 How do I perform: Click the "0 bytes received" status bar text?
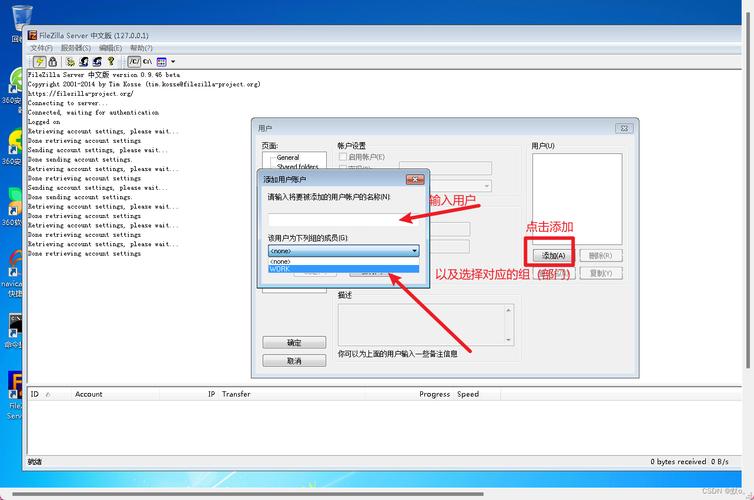click(x=678, y=462)
